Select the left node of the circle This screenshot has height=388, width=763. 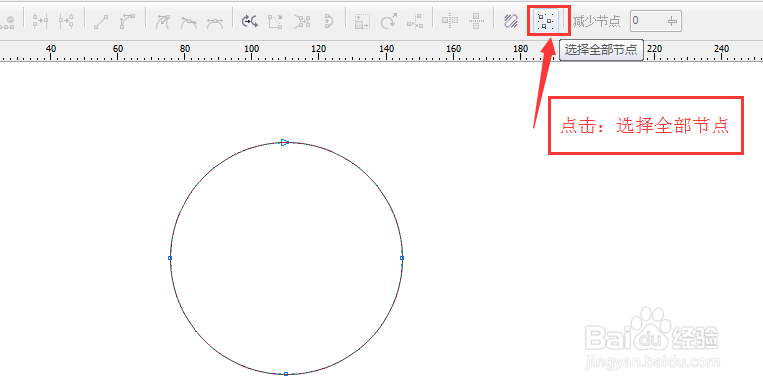[x=170, y=258]
